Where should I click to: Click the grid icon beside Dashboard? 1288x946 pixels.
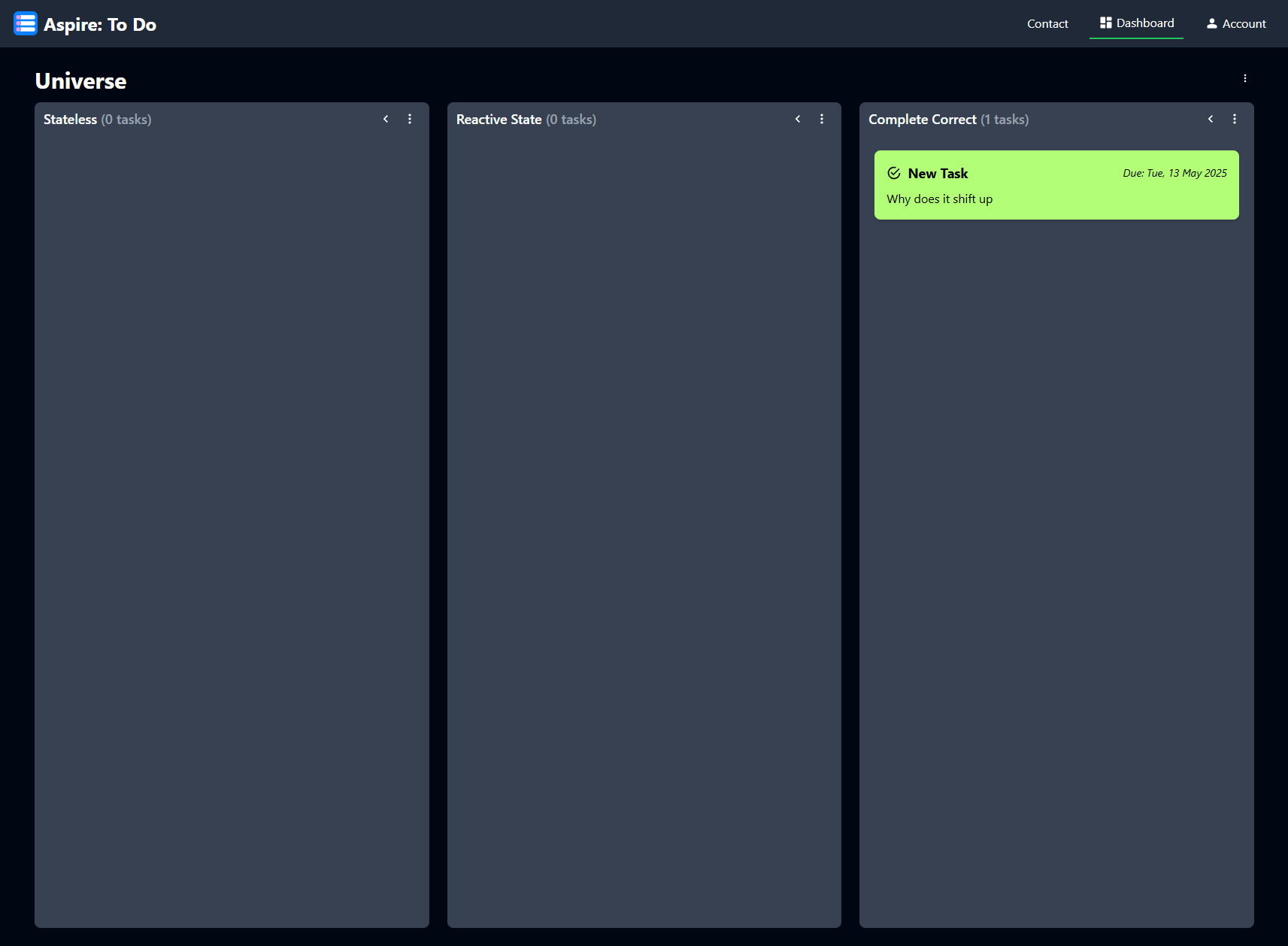click(1105, 22)
